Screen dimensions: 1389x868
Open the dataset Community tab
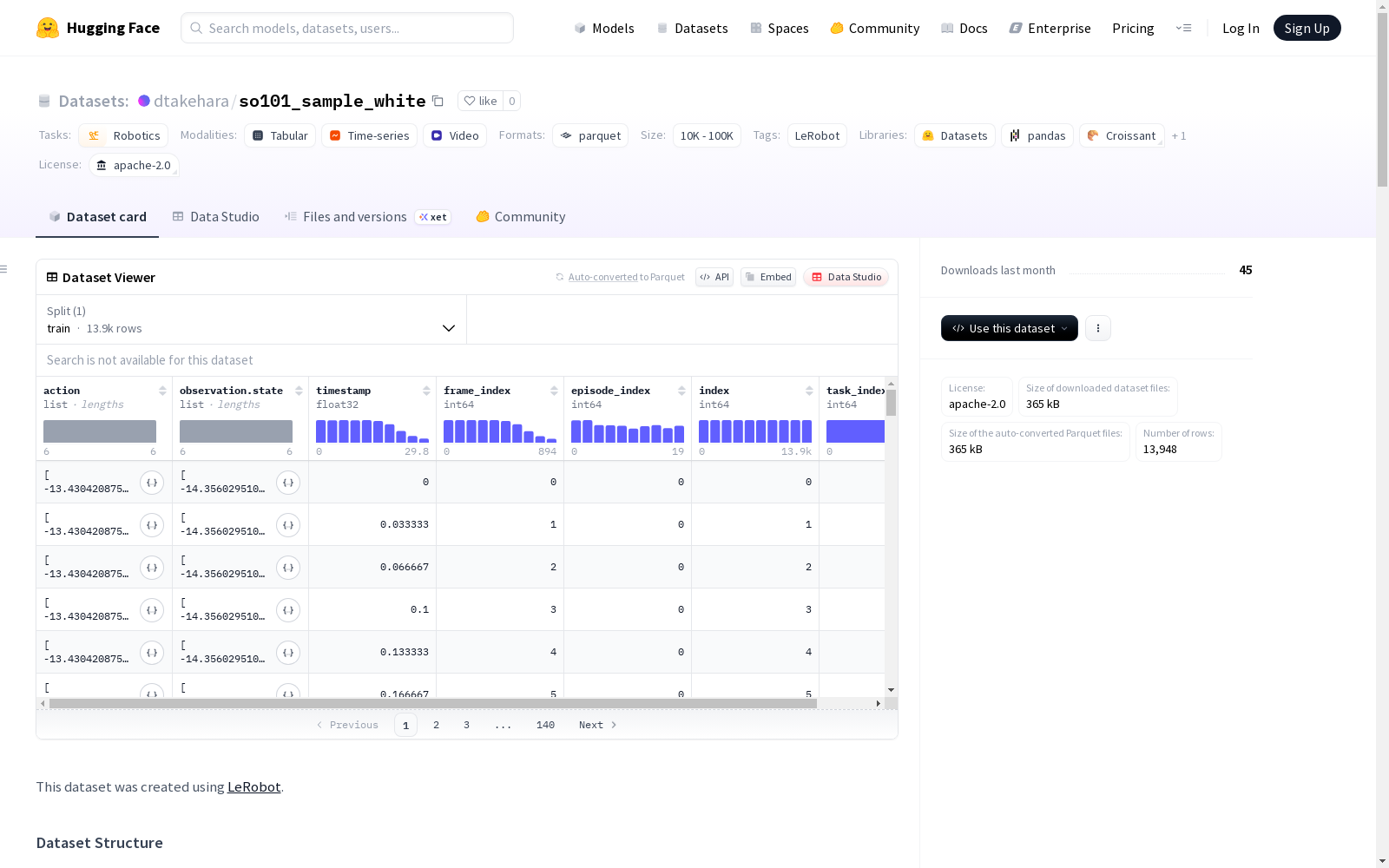(x=521, y=217)
